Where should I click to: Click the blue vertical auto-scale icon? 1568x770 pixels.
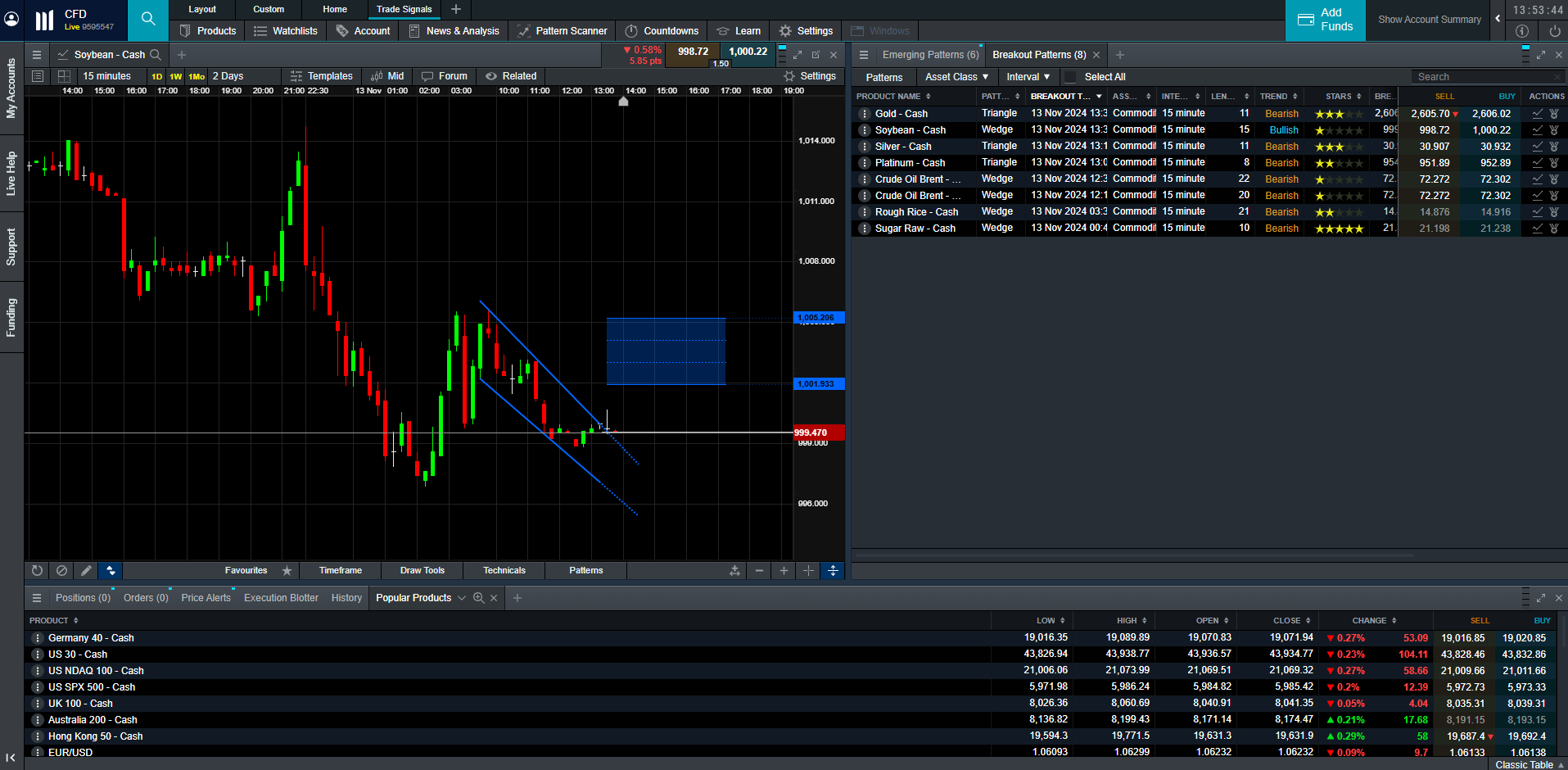click(833, 570)
